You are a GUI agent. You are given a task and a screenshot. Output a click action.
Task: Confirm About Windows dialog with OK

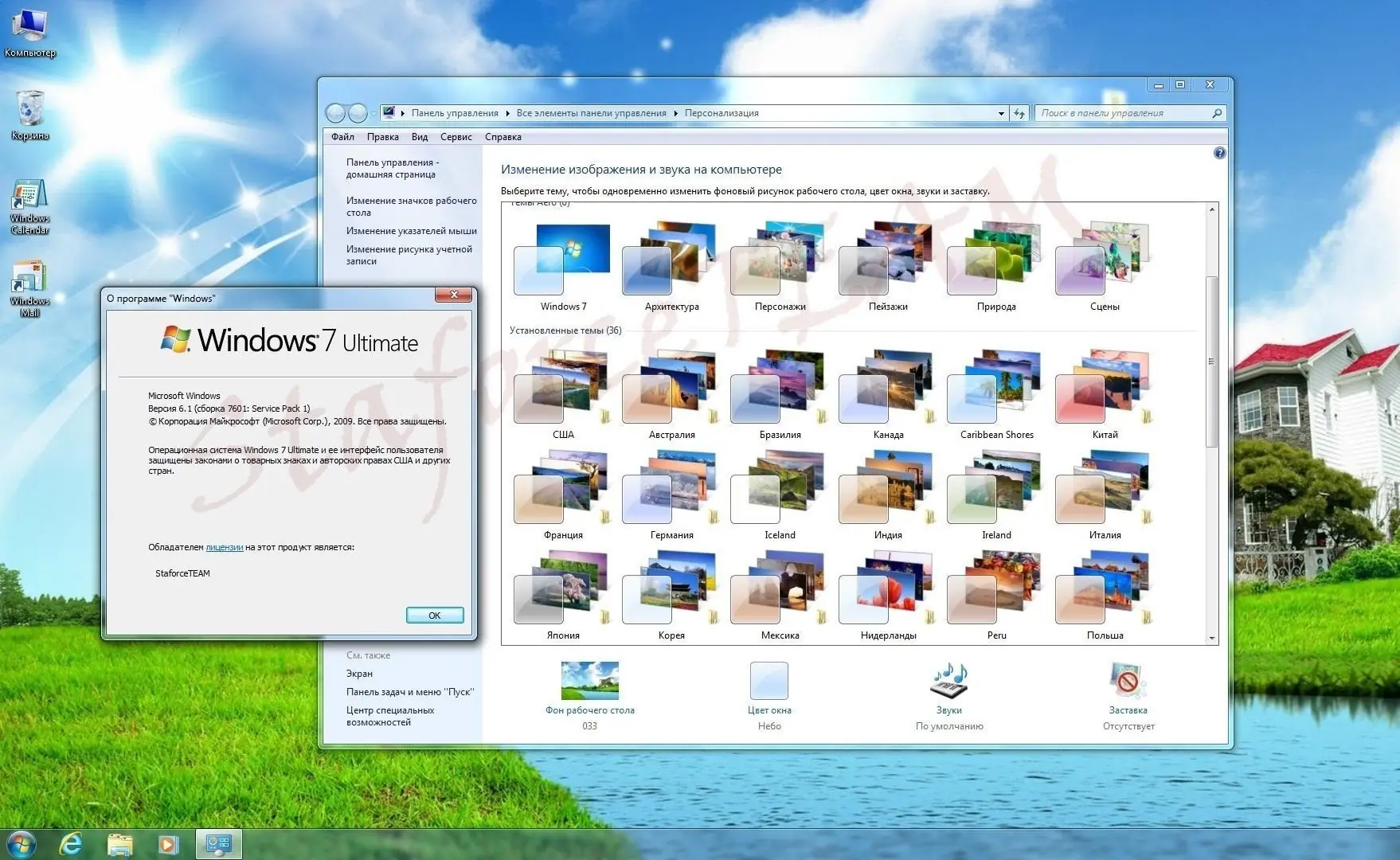(x=435, y=616)
